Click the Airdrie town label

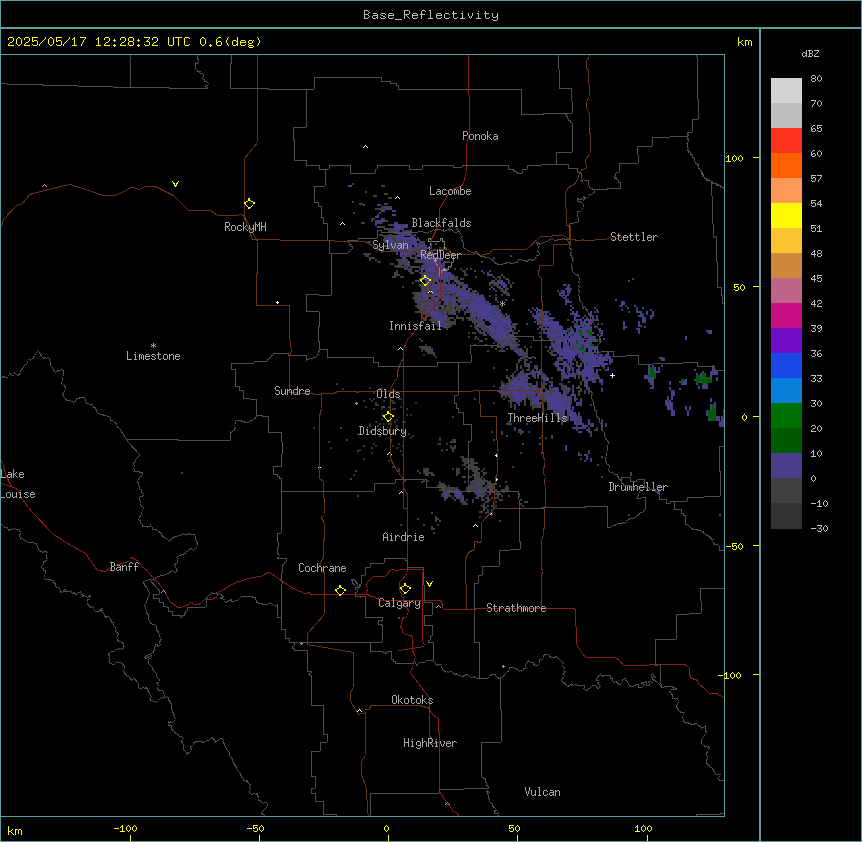click(x=404, y=537)
